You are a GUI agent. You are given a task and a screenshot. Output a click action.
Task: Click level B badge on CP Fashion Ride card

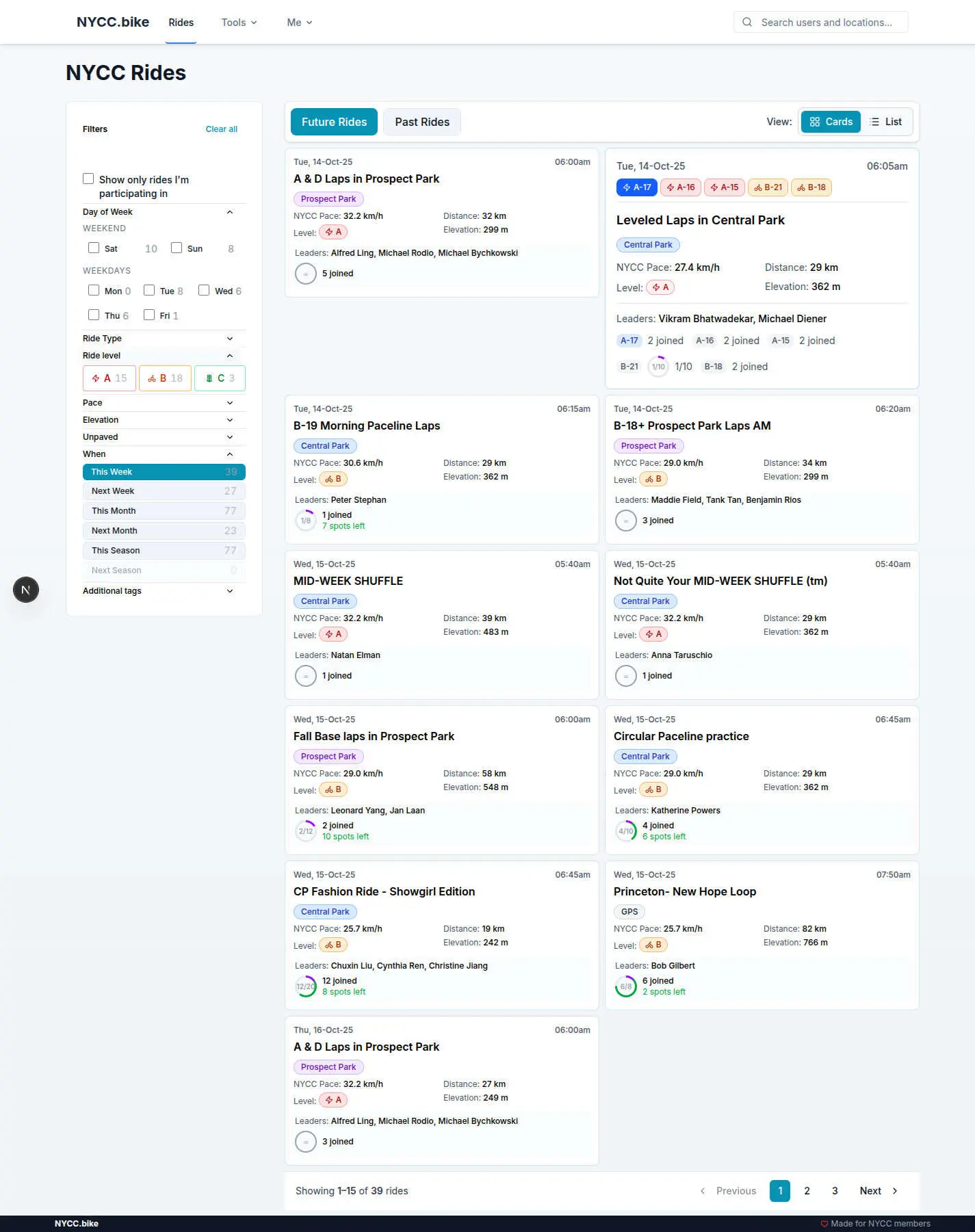[x=333, y=945]
